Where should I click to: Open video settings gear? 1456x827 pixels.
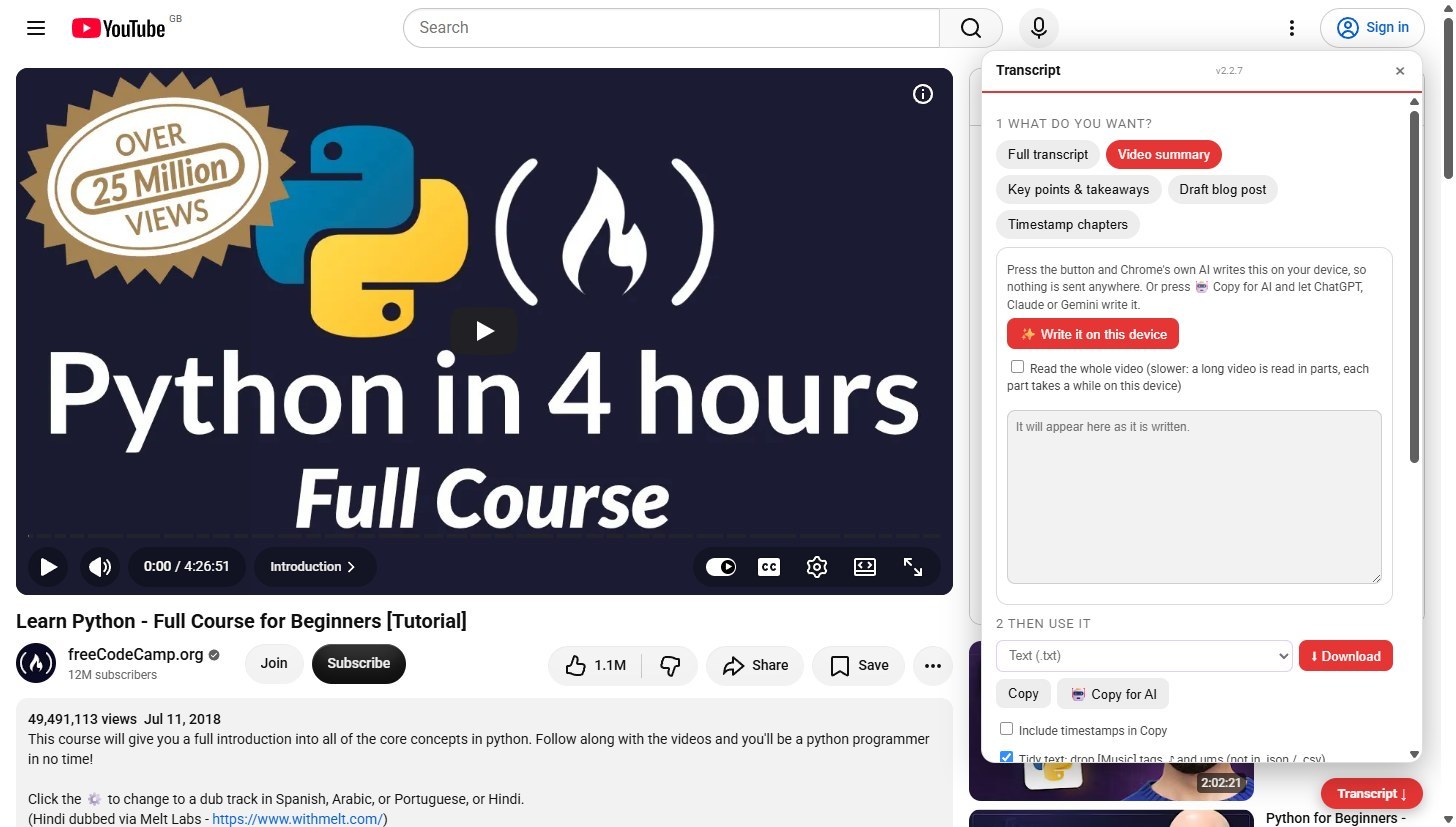coord(817,567)
